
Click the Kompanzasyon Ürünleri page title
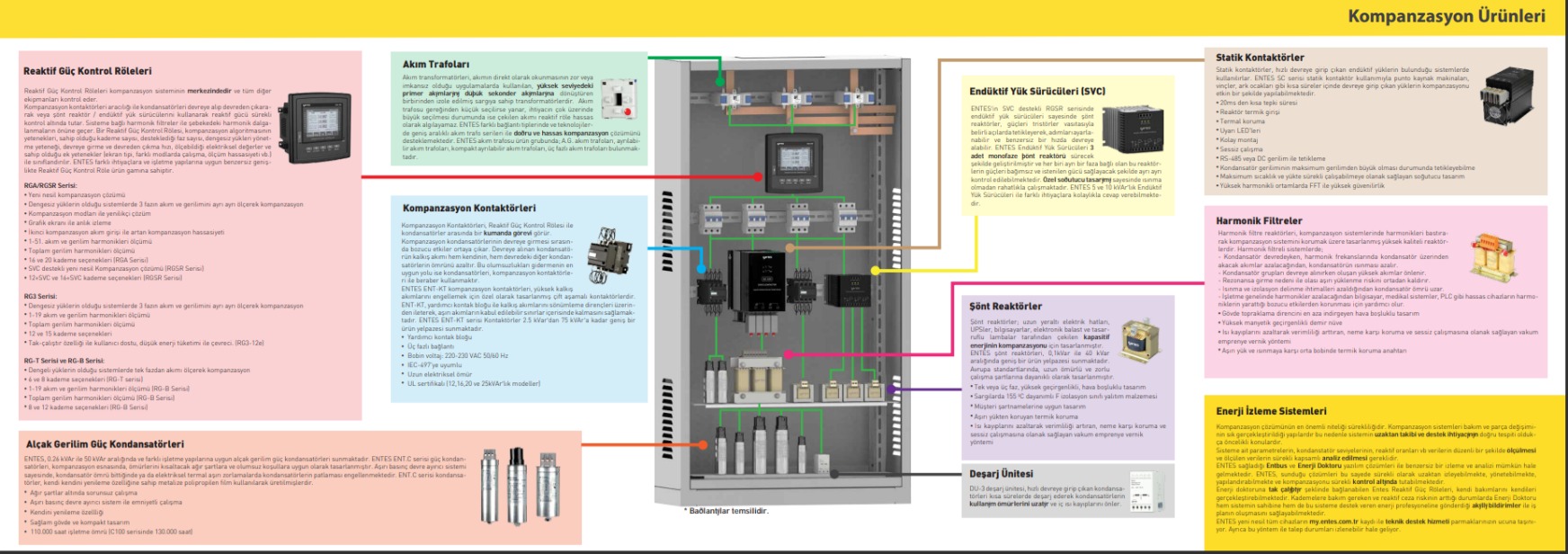[x=1446, y=17]
